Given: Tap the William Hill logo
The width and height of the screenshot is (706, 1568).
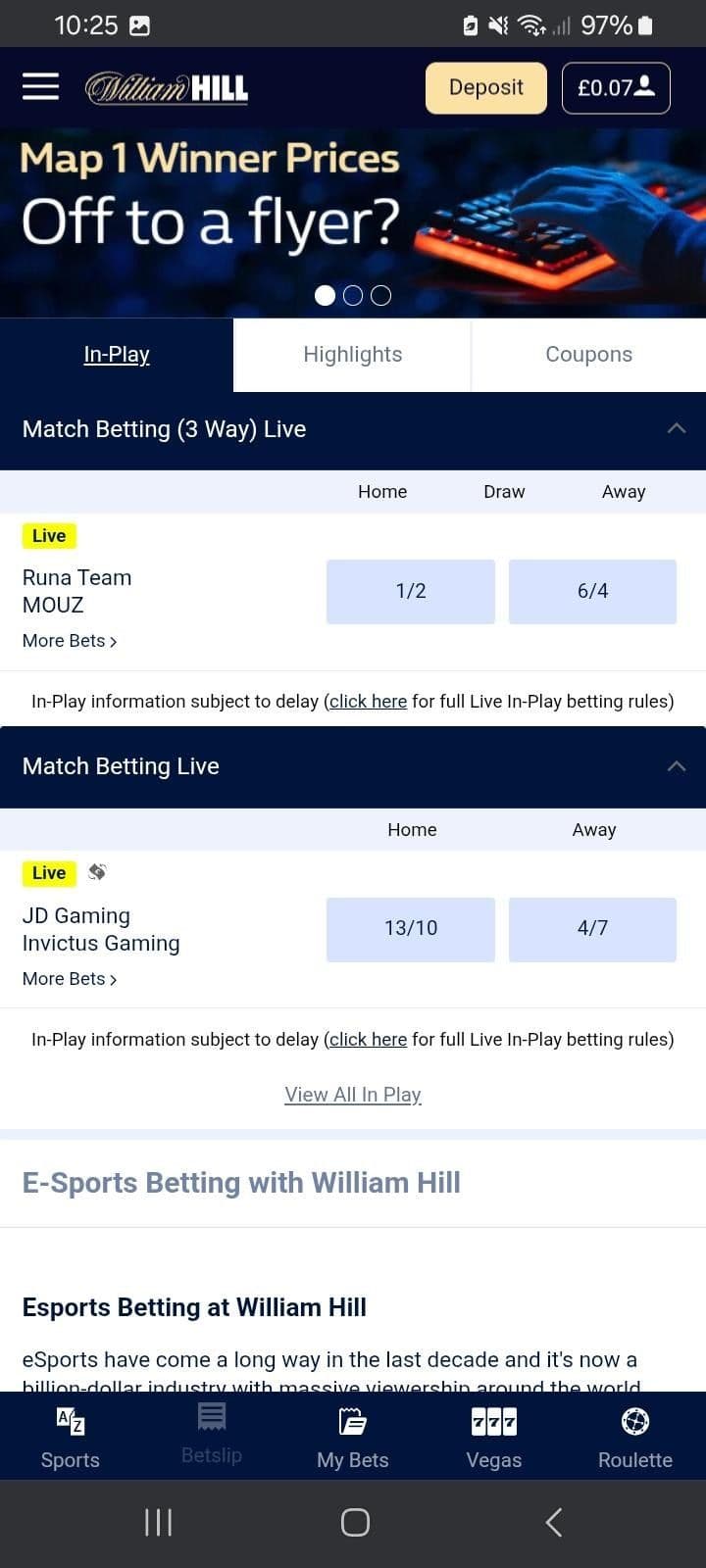Looking at the screenshot, I should (167, 87).
